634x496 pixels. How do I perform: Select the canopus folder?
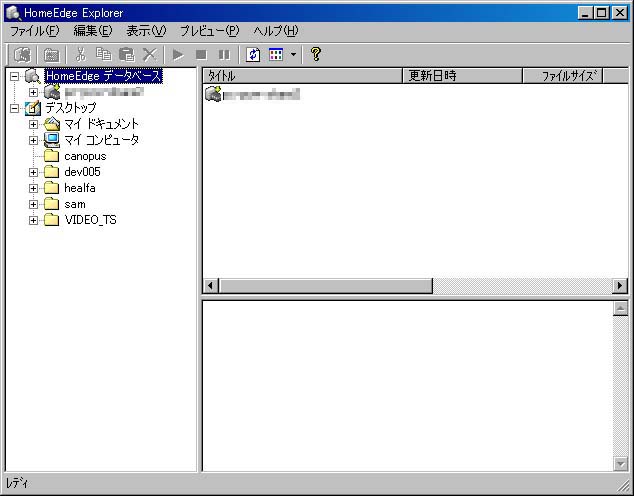(85, 156)
